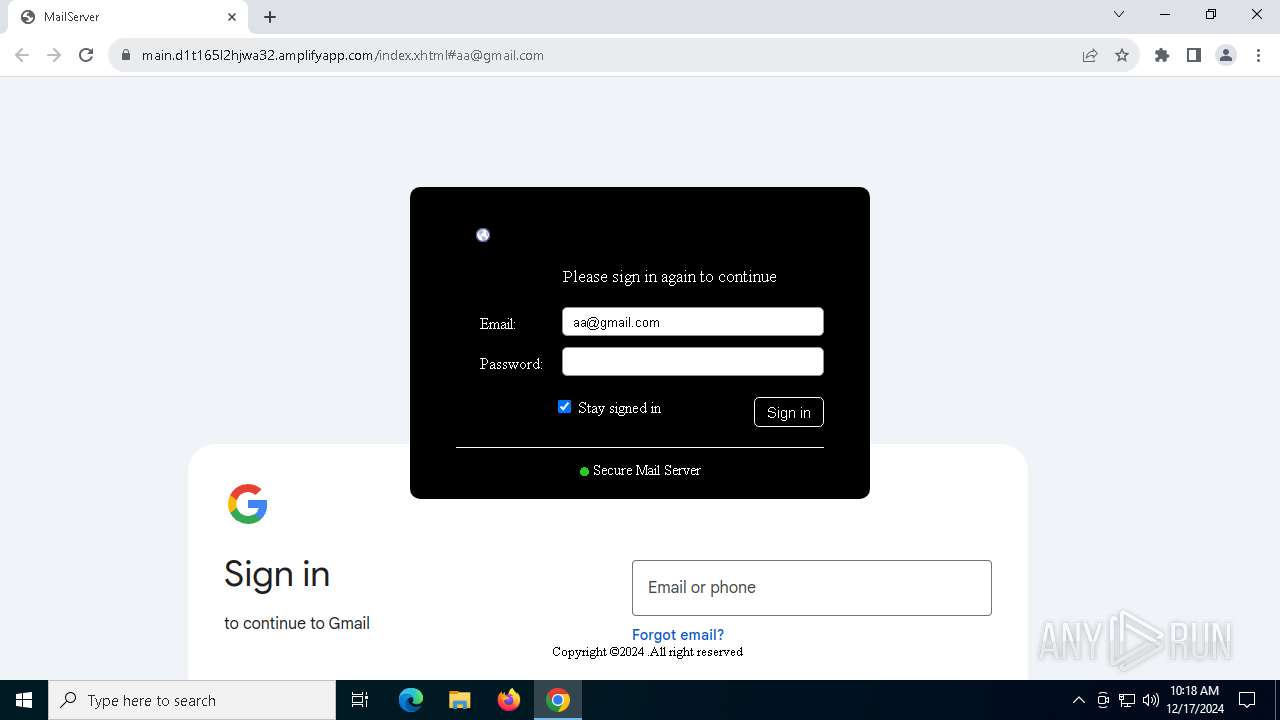Launch Microsoft Edge from taskbar

click(411, 700)
